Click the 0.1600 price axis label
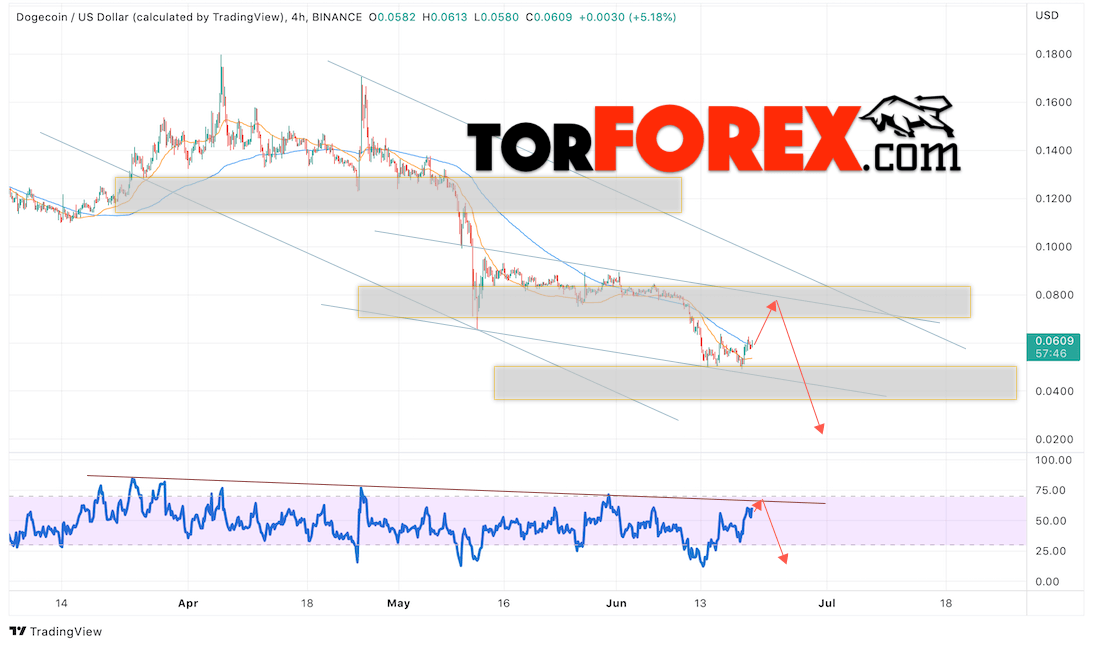 pyautogui.click(x=1053, y=102)
